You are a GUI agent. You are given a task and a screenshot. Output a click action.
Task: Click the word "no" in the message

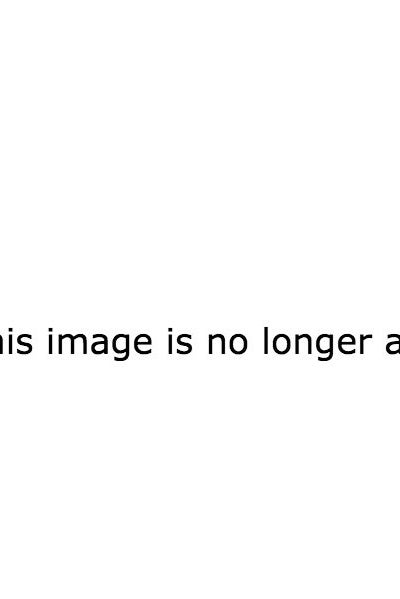coord(227,343)
